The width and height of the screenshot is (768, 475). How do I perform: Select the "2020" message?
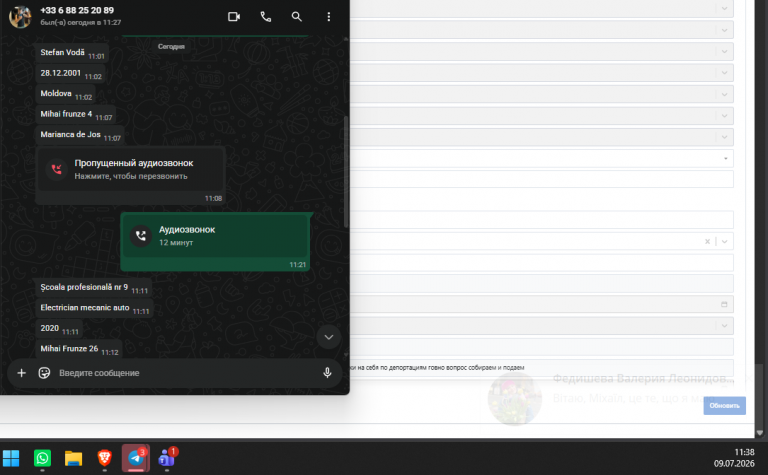pyautogui.click(x=59, y=329)
